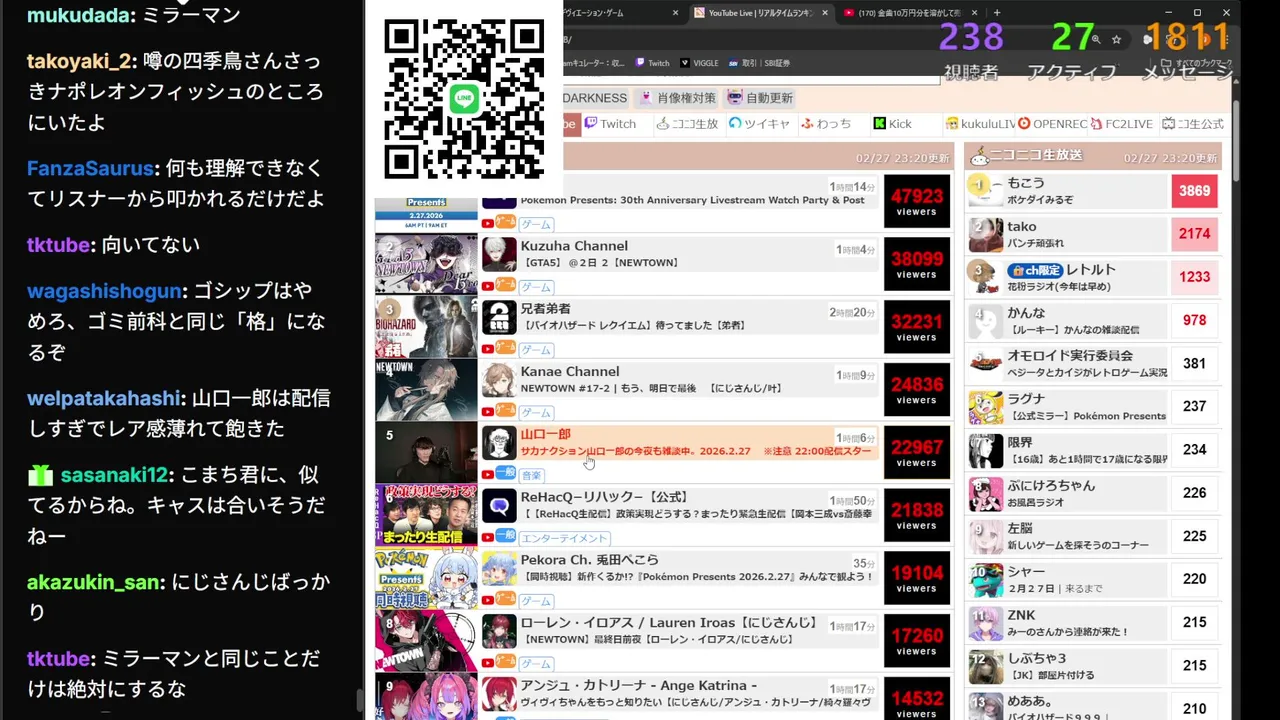Click the ゲーム tag under 兄者弟者
Screen dimensions: 1280x720
point(536,350)
